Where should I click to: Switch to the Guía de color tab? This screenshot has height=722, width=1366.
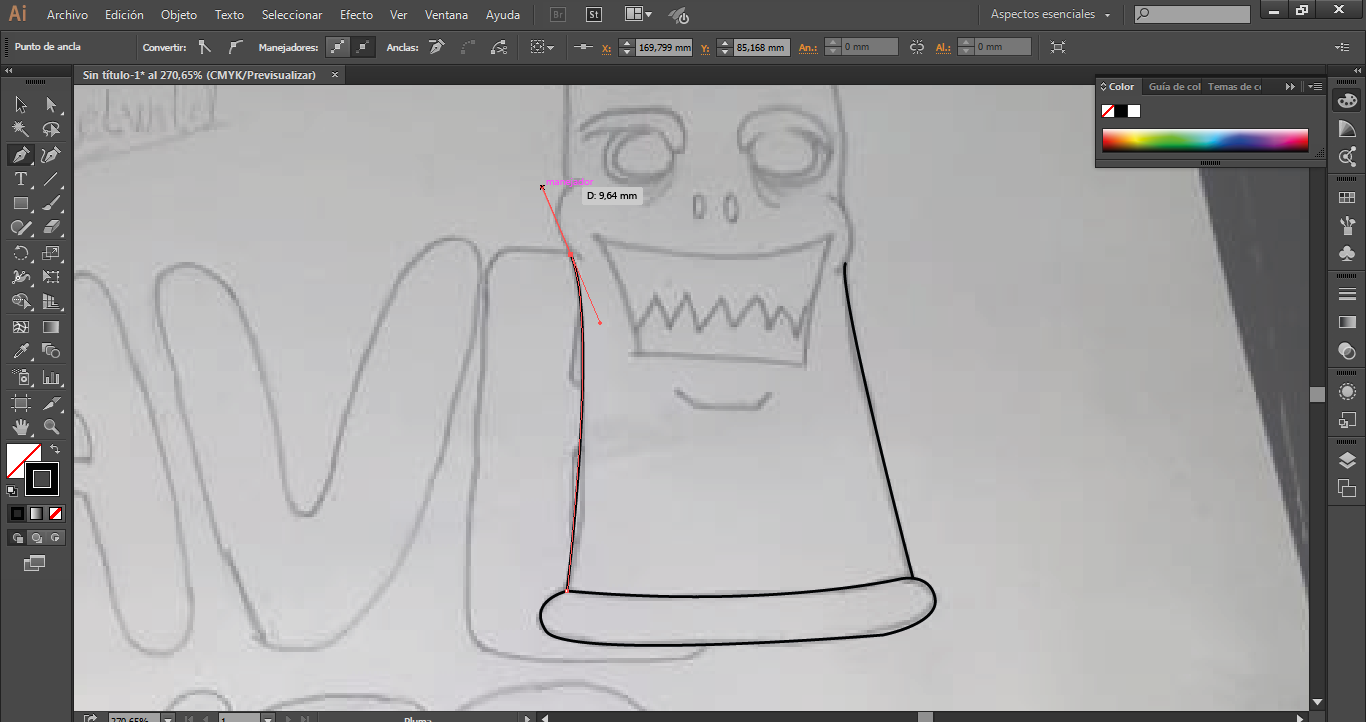point(1174,87)
